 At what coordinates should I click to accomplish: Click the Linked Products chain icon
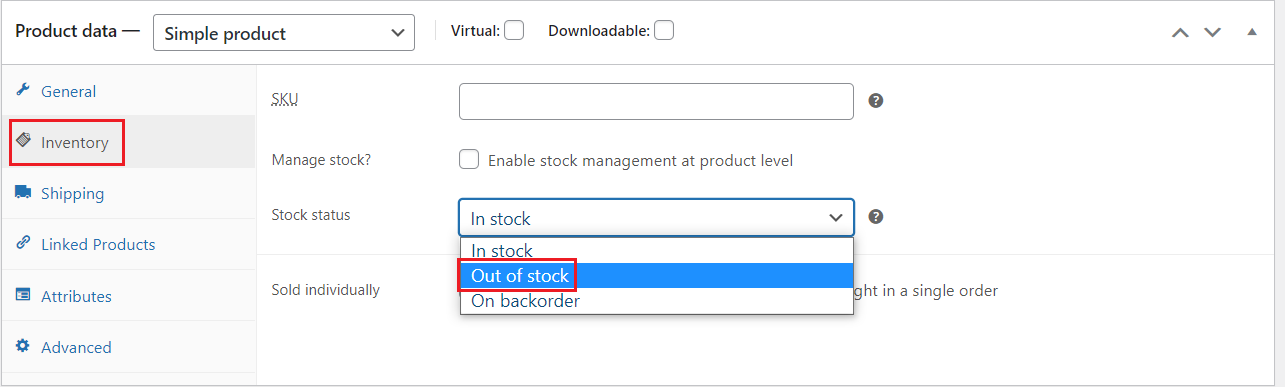tap(23, 244)
